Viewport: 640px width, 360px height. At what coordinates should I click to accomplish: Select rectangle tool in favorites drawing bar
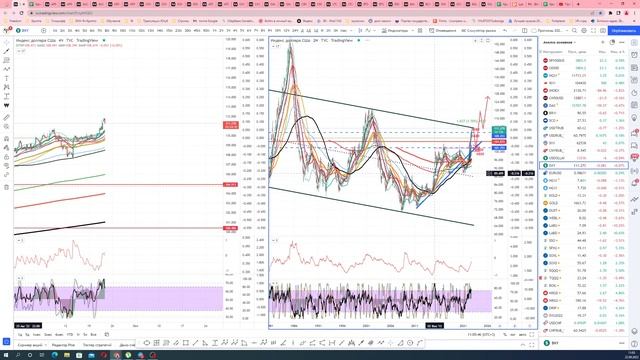186,343
